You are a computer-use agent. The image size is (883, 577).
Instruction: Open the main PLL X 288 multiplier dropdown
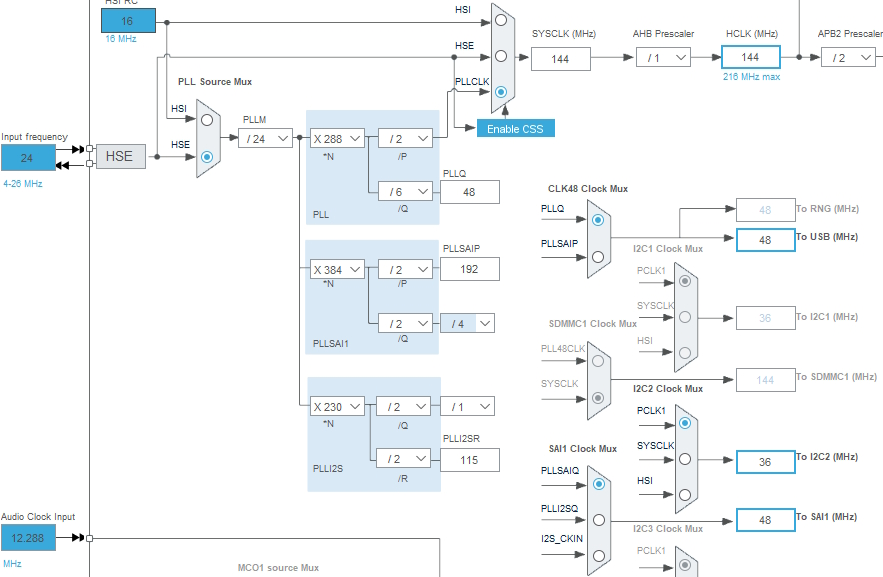[x=337, y=138]
